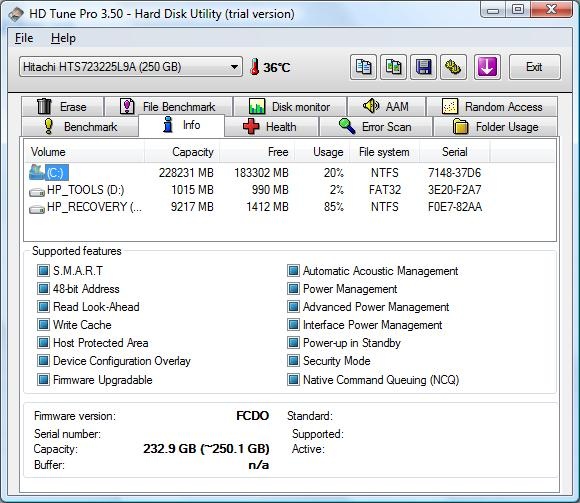Toggle the Automatic Acoustic Management checkbox
The width and height of the screenshot is (580, 503).
[293, 270]
